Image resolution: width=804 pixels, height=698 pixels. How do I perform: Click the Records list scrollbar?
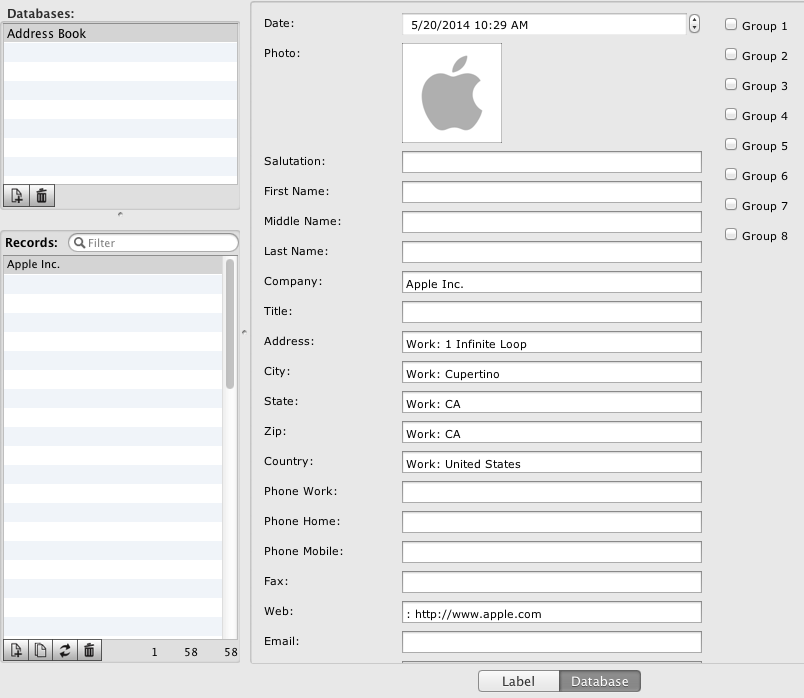pos(230,324)
